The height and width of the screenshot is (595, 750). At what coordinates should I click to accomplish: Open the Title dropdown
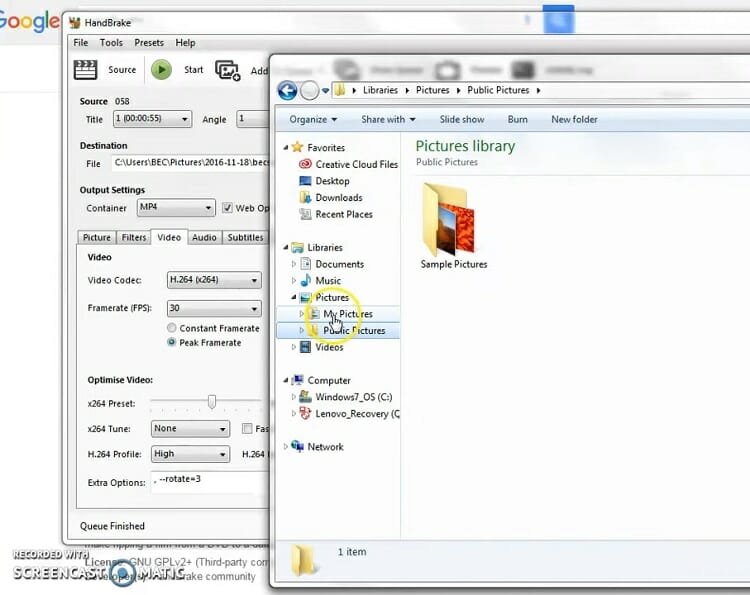[153, 119]
